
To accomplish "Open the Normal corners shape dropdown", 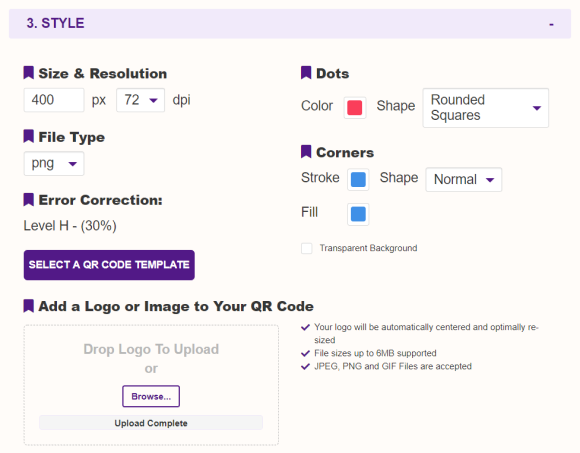I will click(x=463, y=179).
